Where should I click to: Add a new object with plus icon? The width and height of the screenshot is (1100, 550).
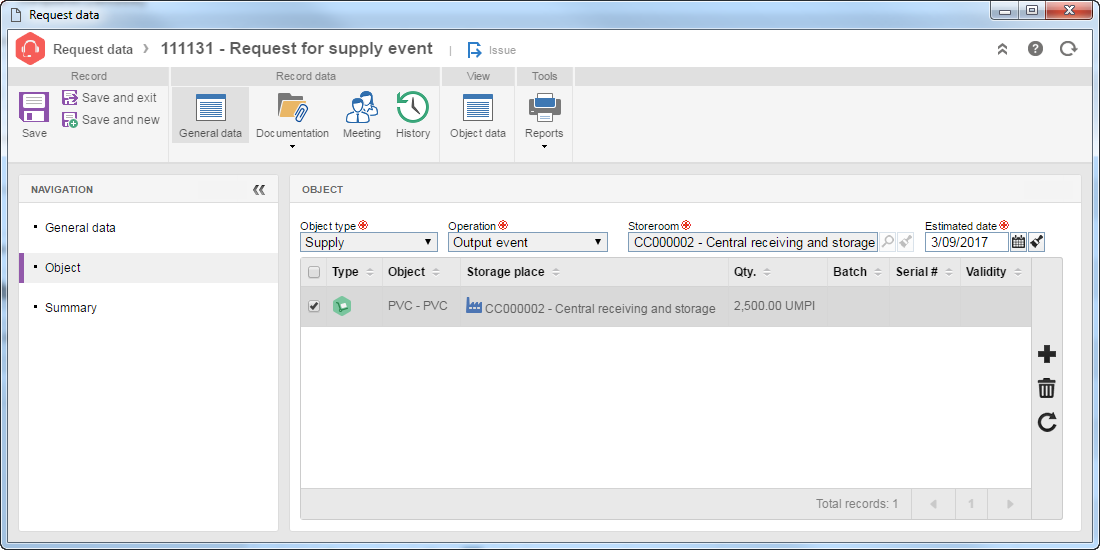tap(1047, 355)
